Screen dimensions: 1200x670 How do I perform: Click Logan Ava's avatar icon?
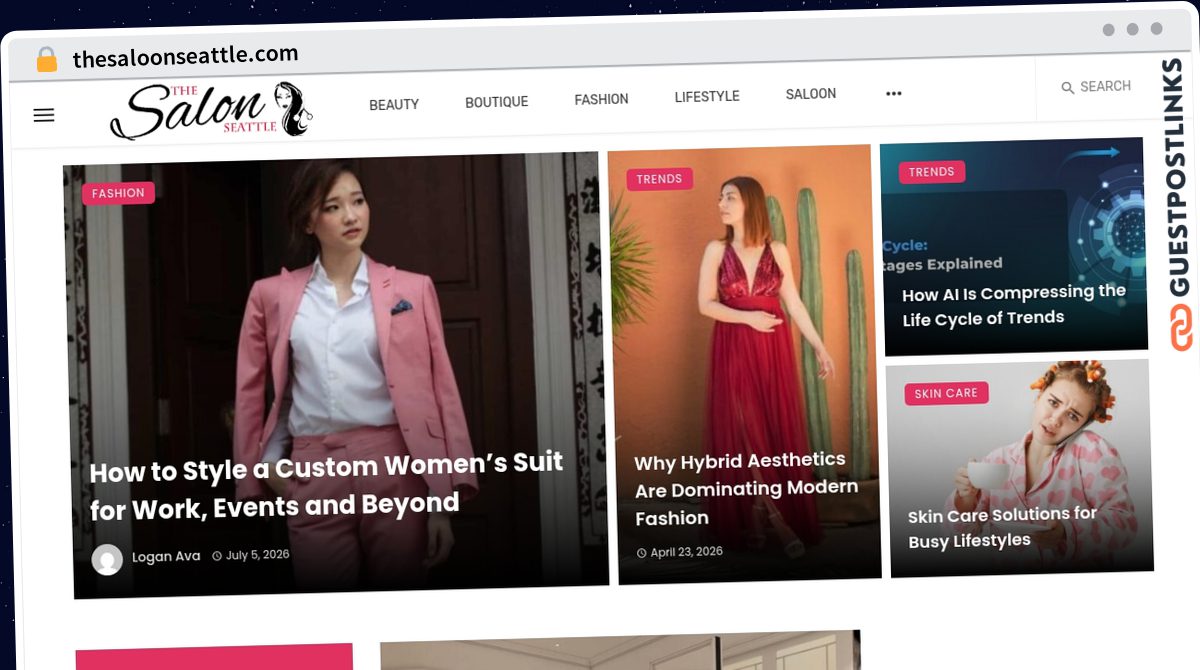(107, 560)
